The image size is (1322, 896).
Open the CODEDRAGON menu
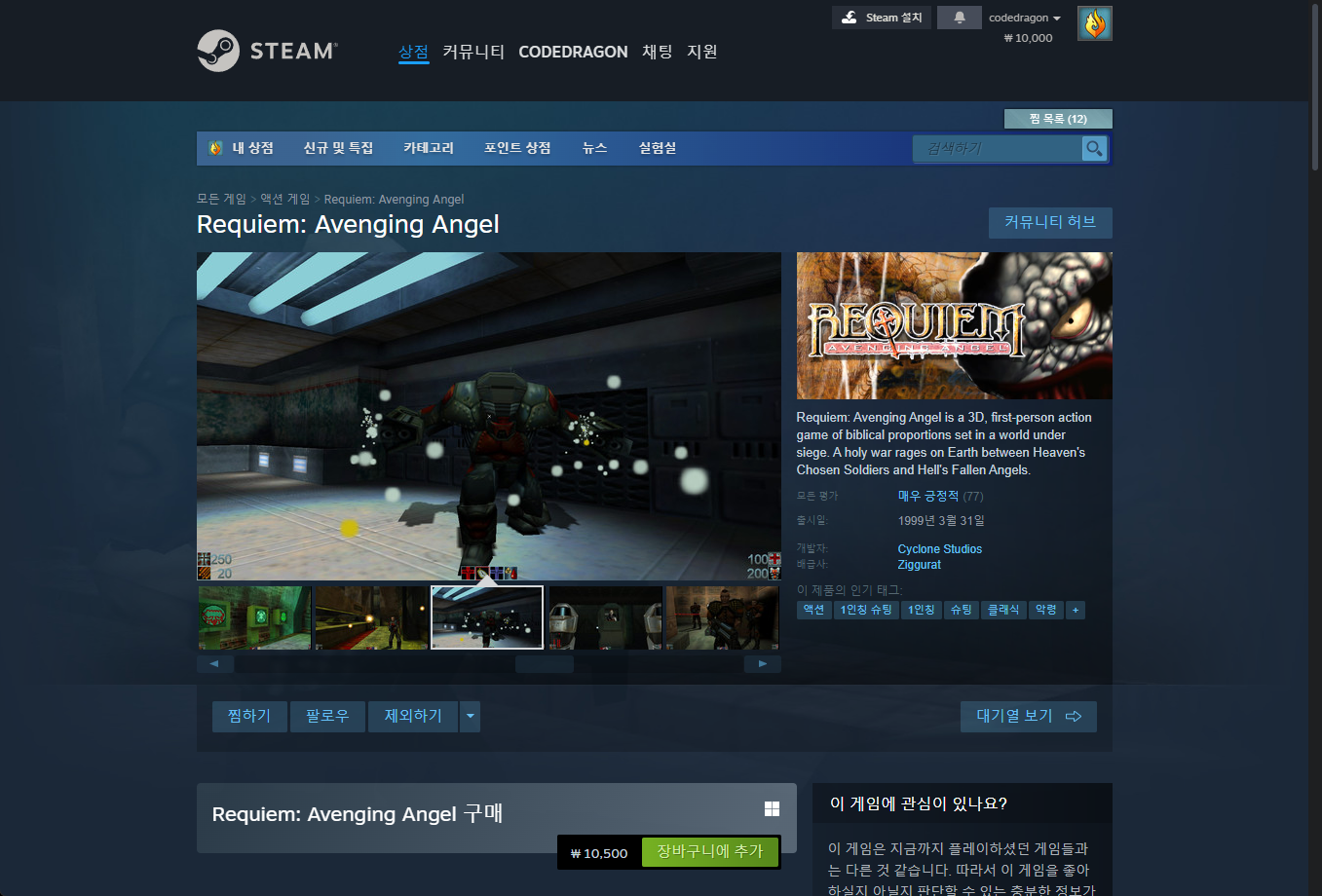(573, 52)
